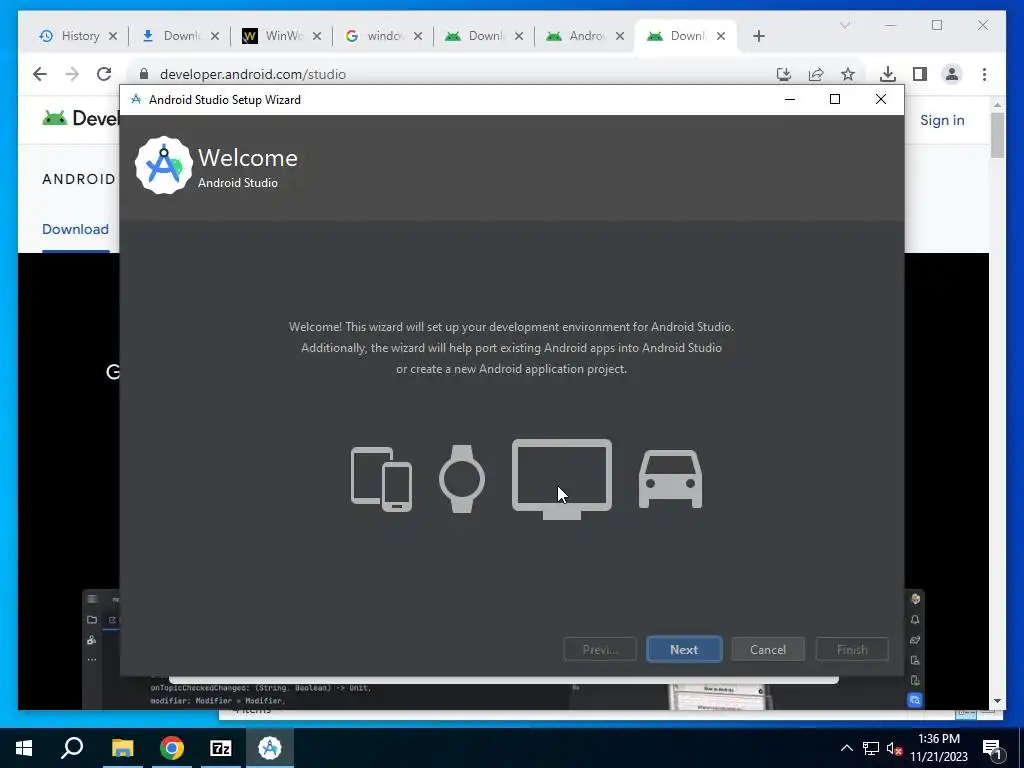Screen dimensions: 1024x768
Task: Open 7-Zip from the taskbar
Action: 221,748
